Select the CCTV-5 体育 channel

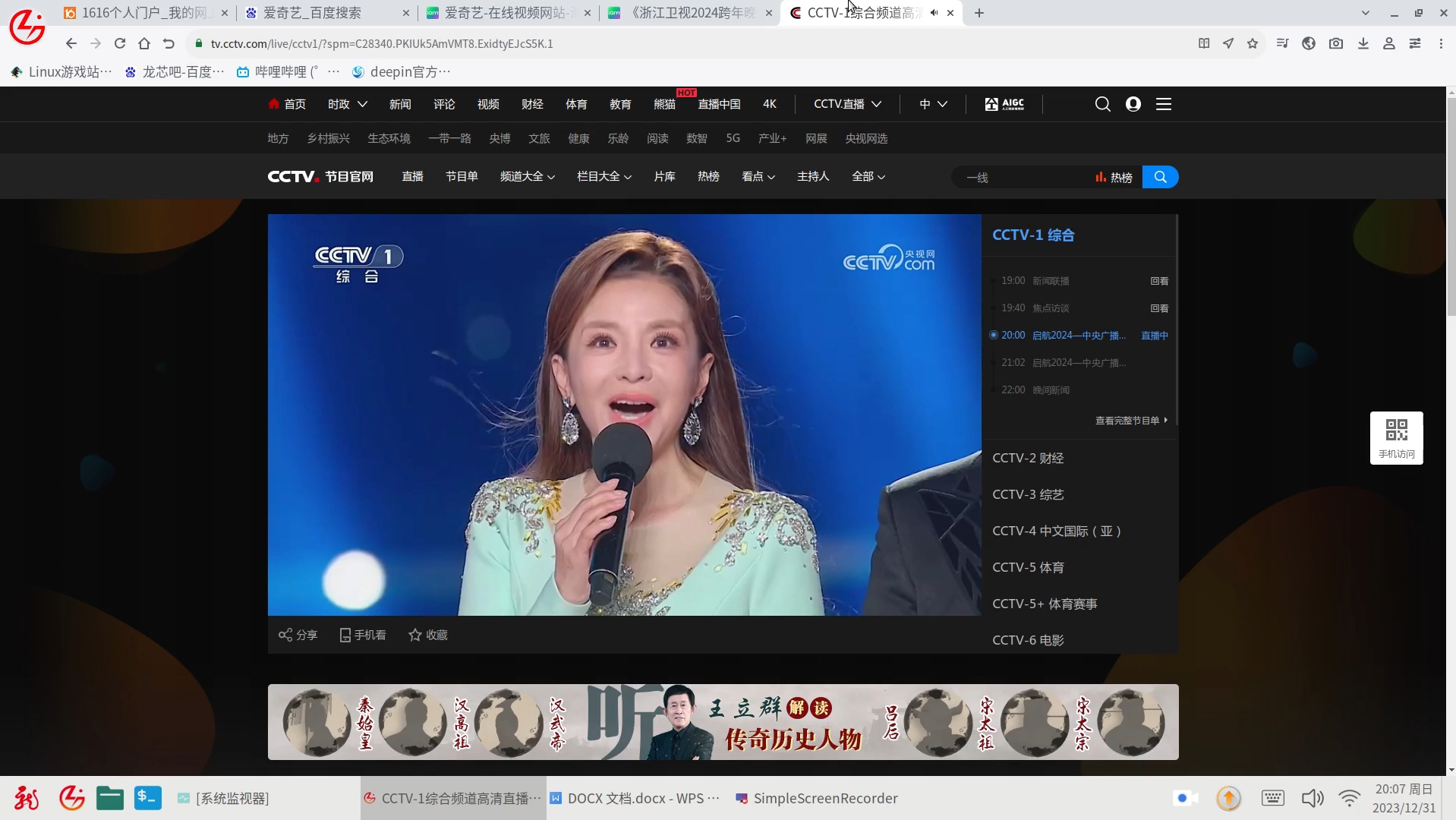coord(1028,567)
